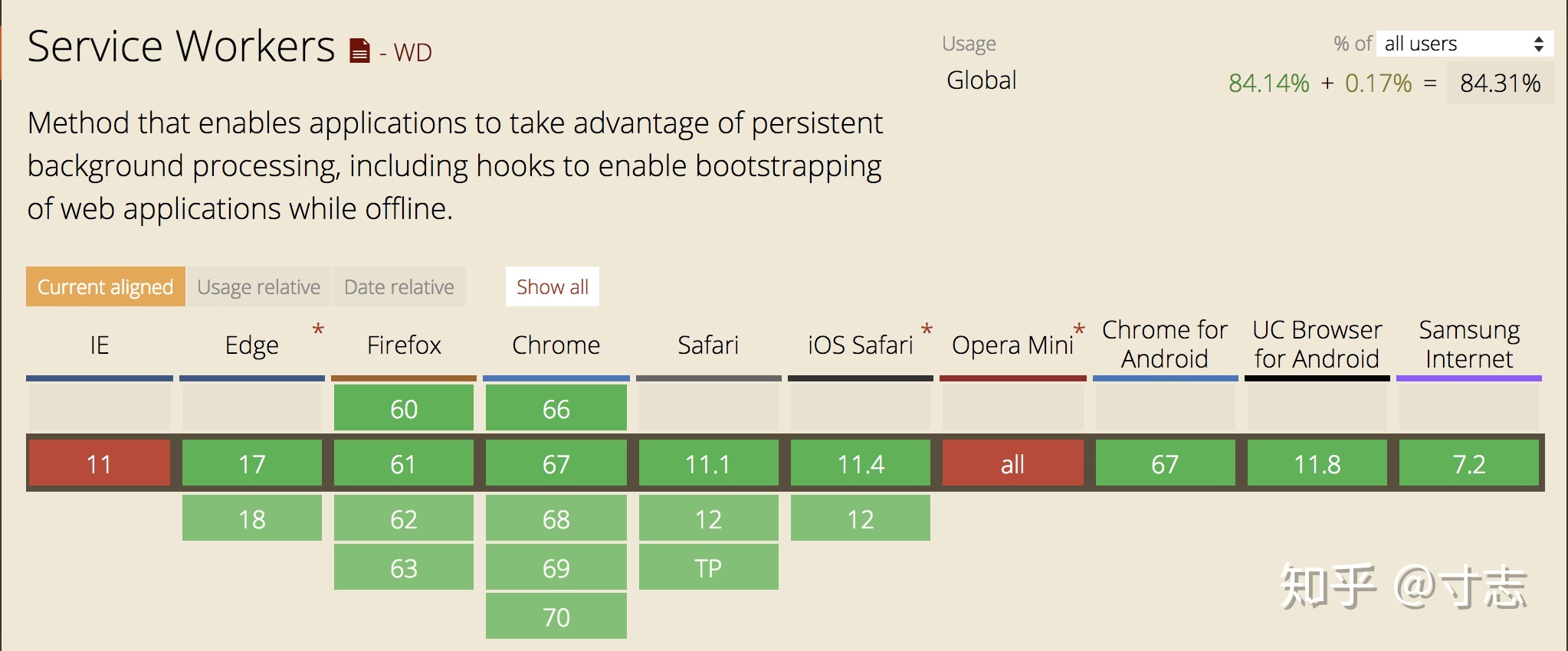Open the 'all users' usage dropdown

[x=1465, y=44]
